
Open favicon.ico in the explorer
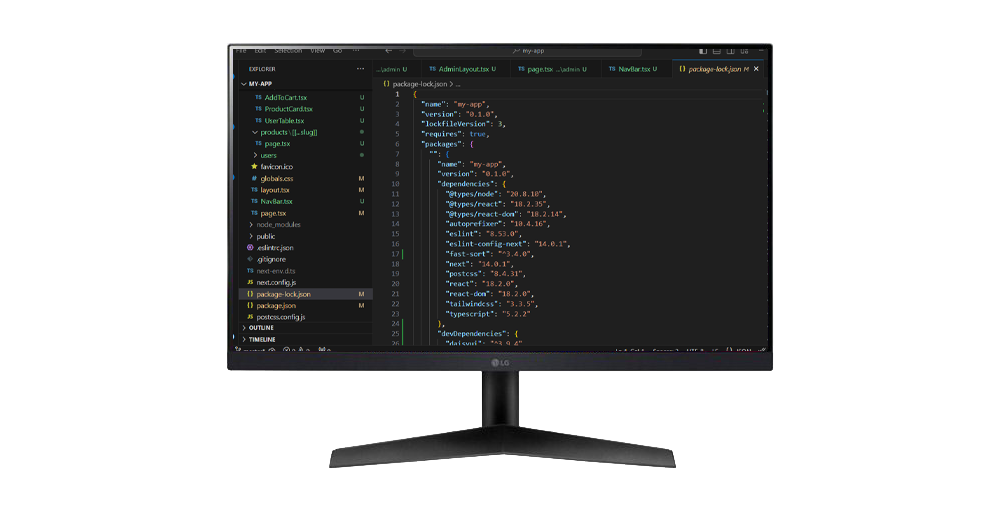[305, 167]
